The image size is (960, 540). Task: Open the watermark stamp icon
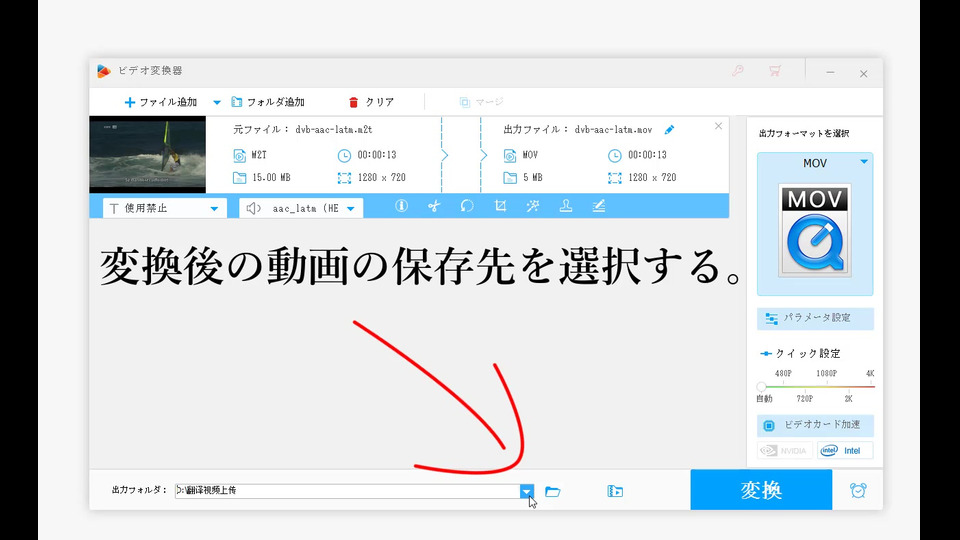point(566,206)
